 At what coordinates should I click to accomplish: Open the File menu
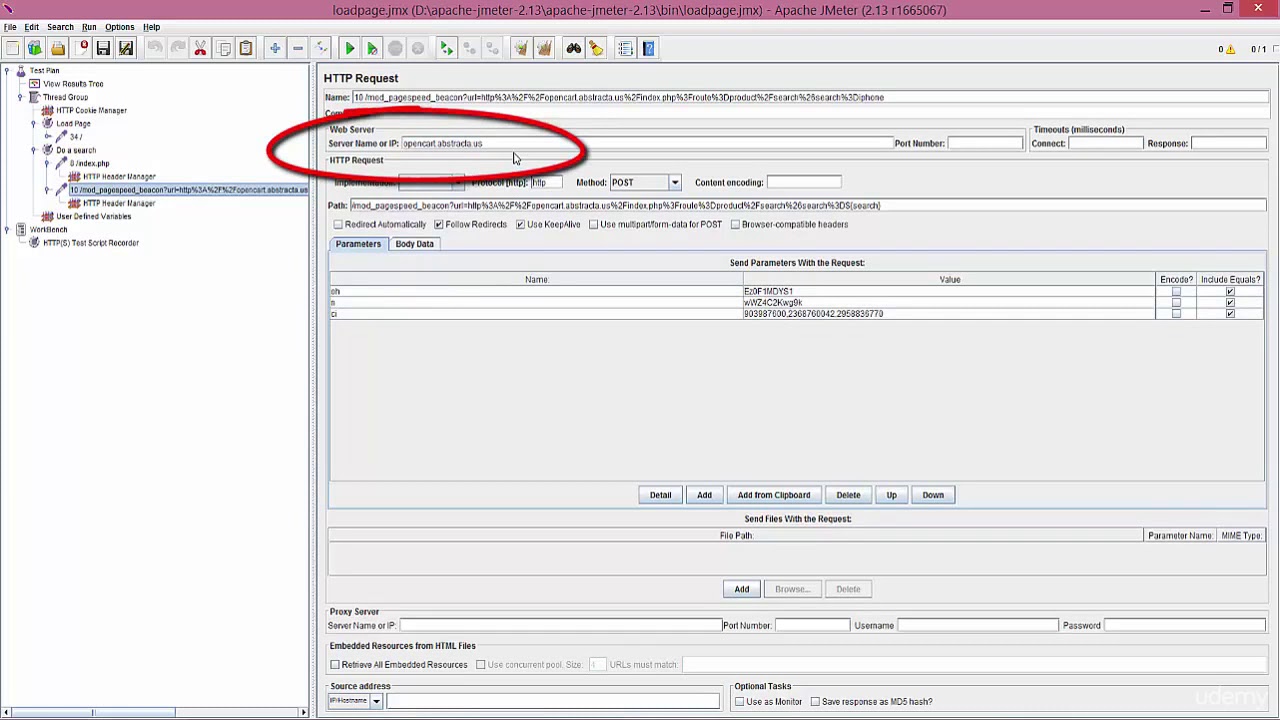pos(10,27)
